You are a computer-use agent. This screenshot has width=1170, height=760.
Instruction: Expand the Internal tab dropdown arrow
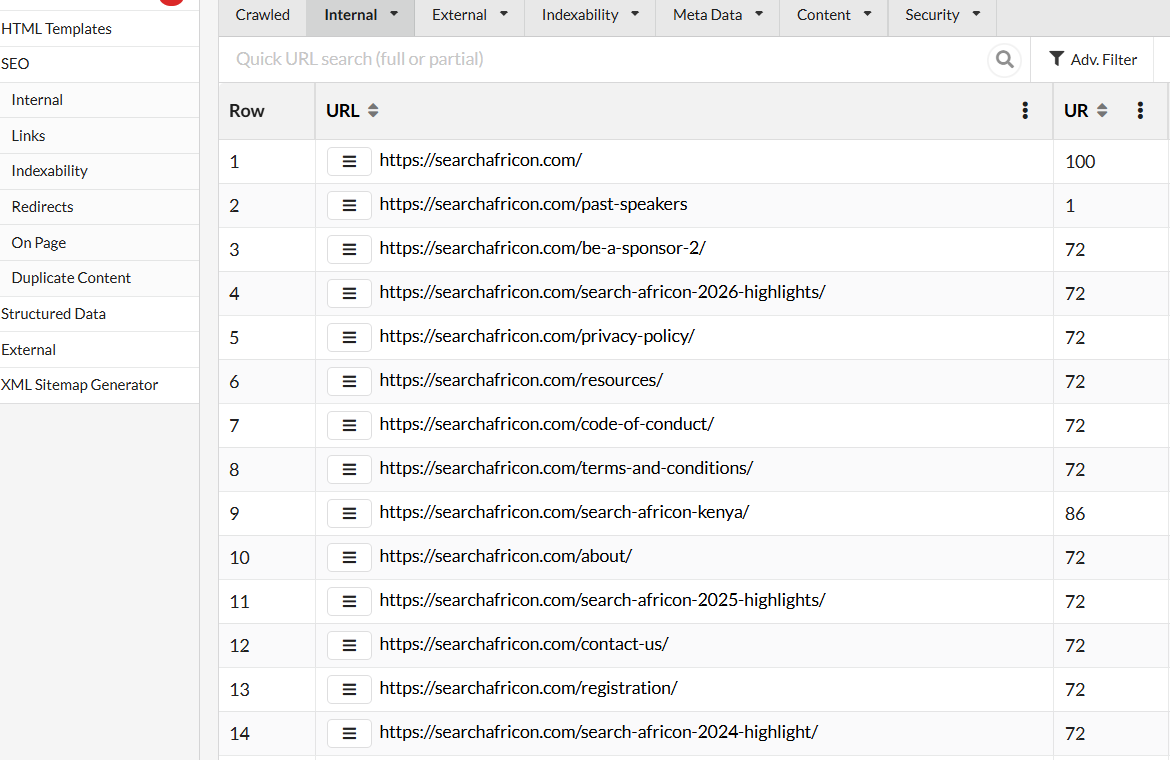pyautogui.click(x=394, y=14)
